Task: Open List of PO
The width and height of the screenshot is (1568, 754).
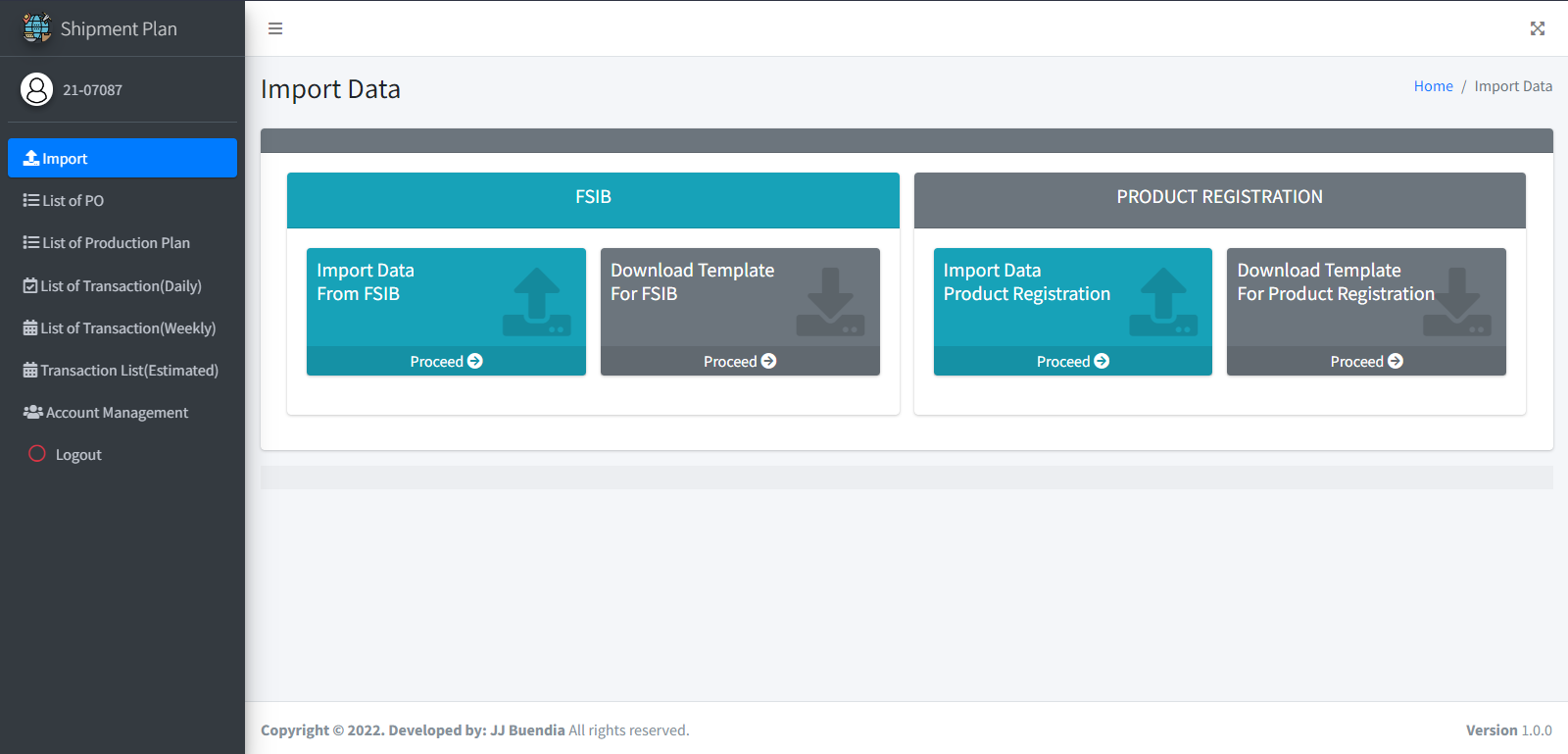Action: point(73,201)
